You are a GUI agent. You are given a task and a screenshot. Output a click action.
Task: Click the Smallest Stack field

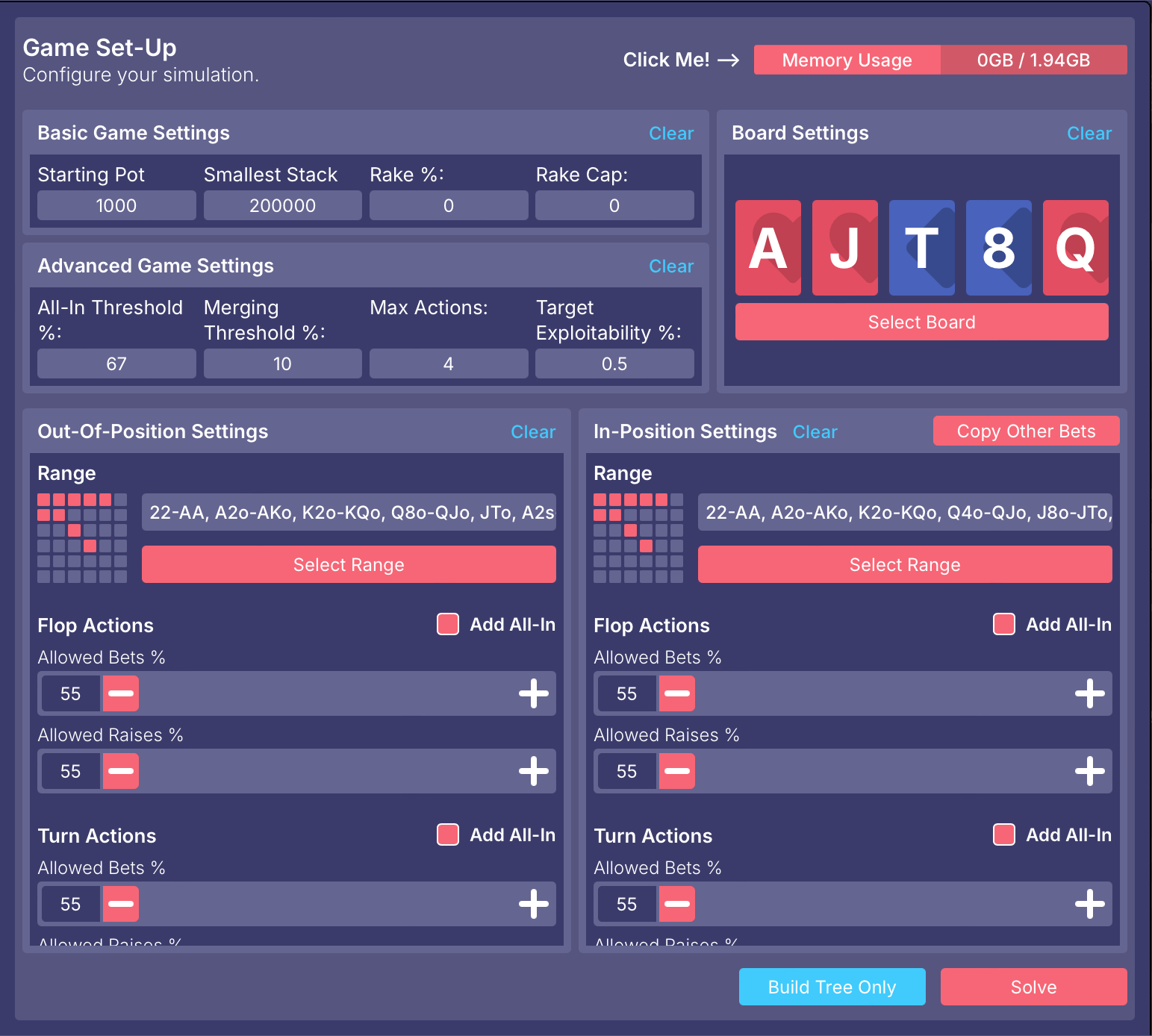tap(283, 205)
